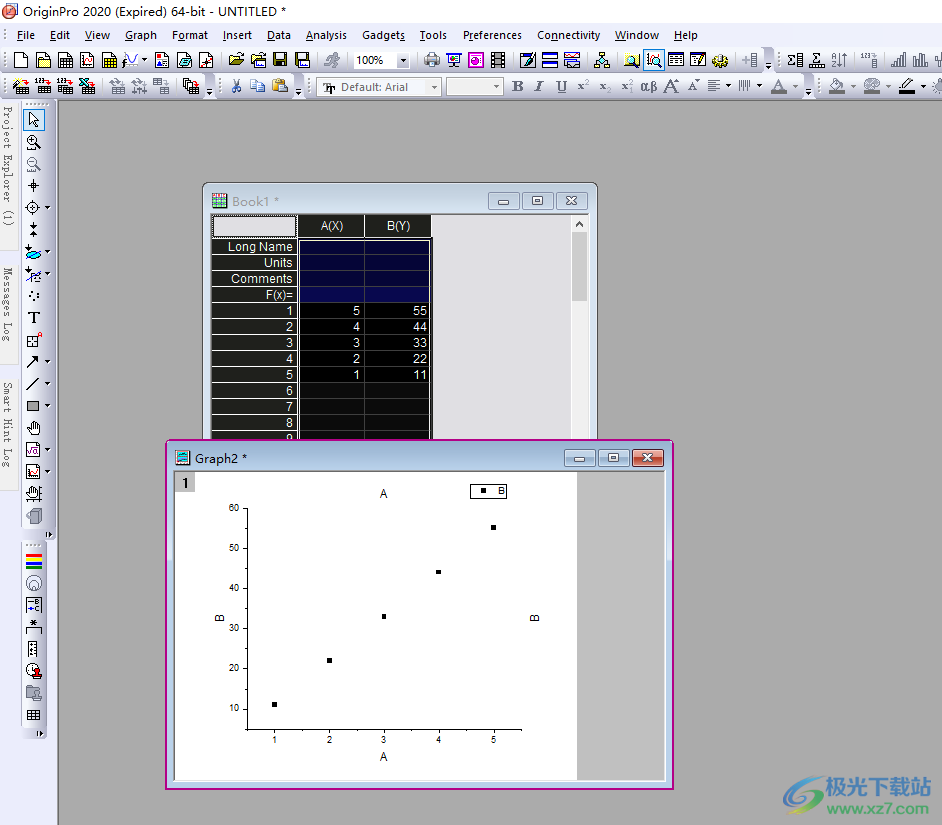Click the Open folder icon

tap(236, 61)
